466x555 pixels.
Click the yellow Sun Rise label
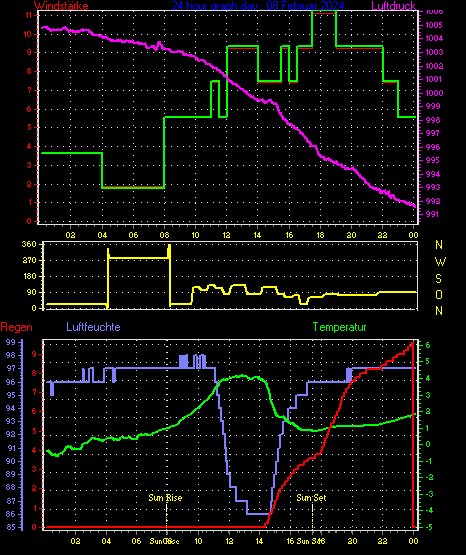click(165, 498)
